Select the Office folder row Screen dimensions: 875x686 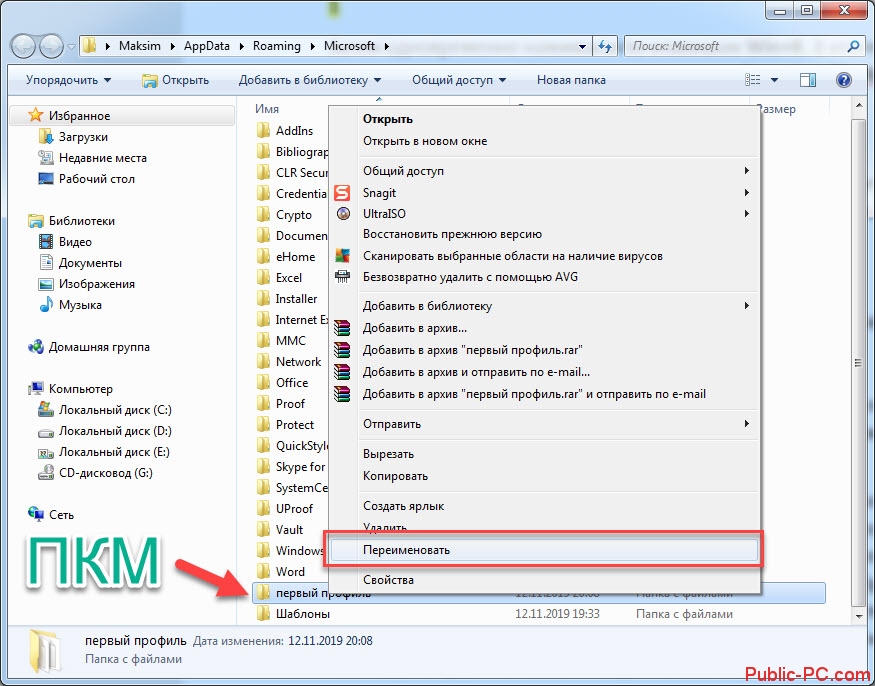pyautogui.click(x=291, y=382)
